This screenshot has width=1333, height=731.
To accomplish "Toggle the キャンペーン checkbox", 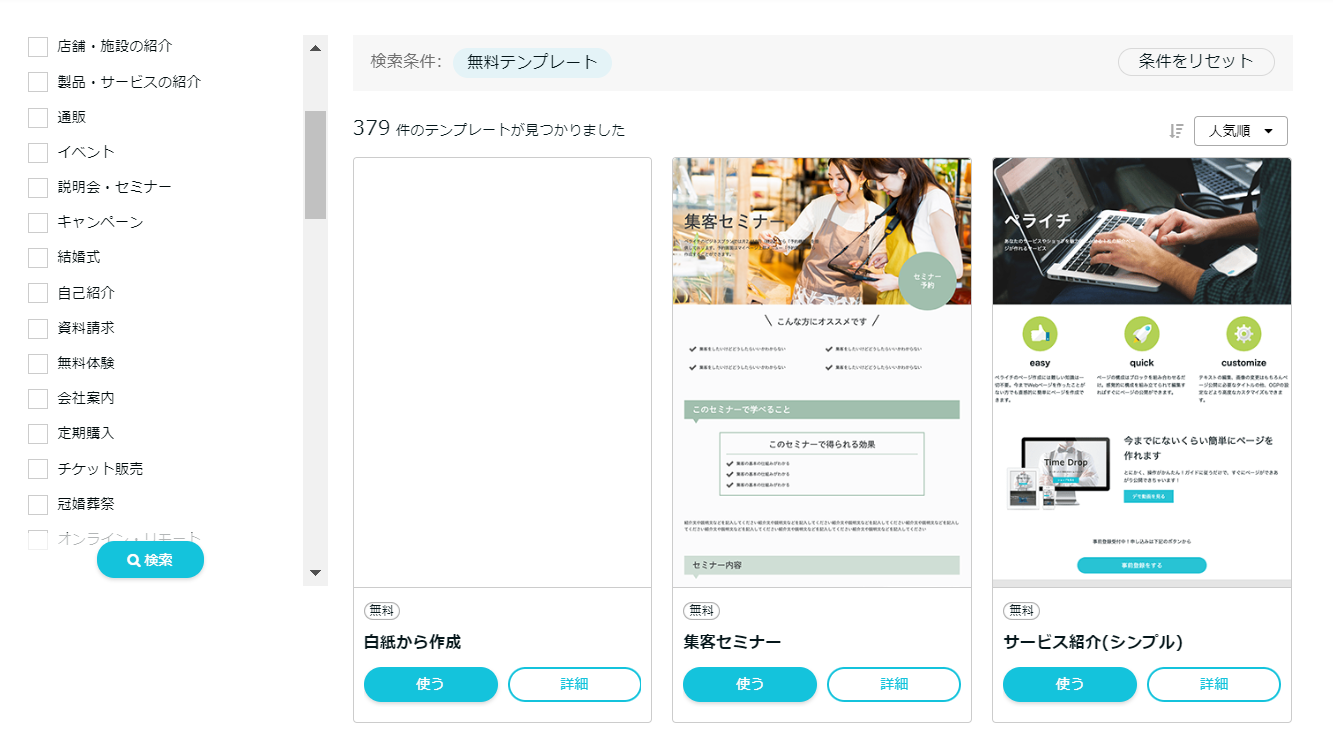I will click(x=38, y=222).
